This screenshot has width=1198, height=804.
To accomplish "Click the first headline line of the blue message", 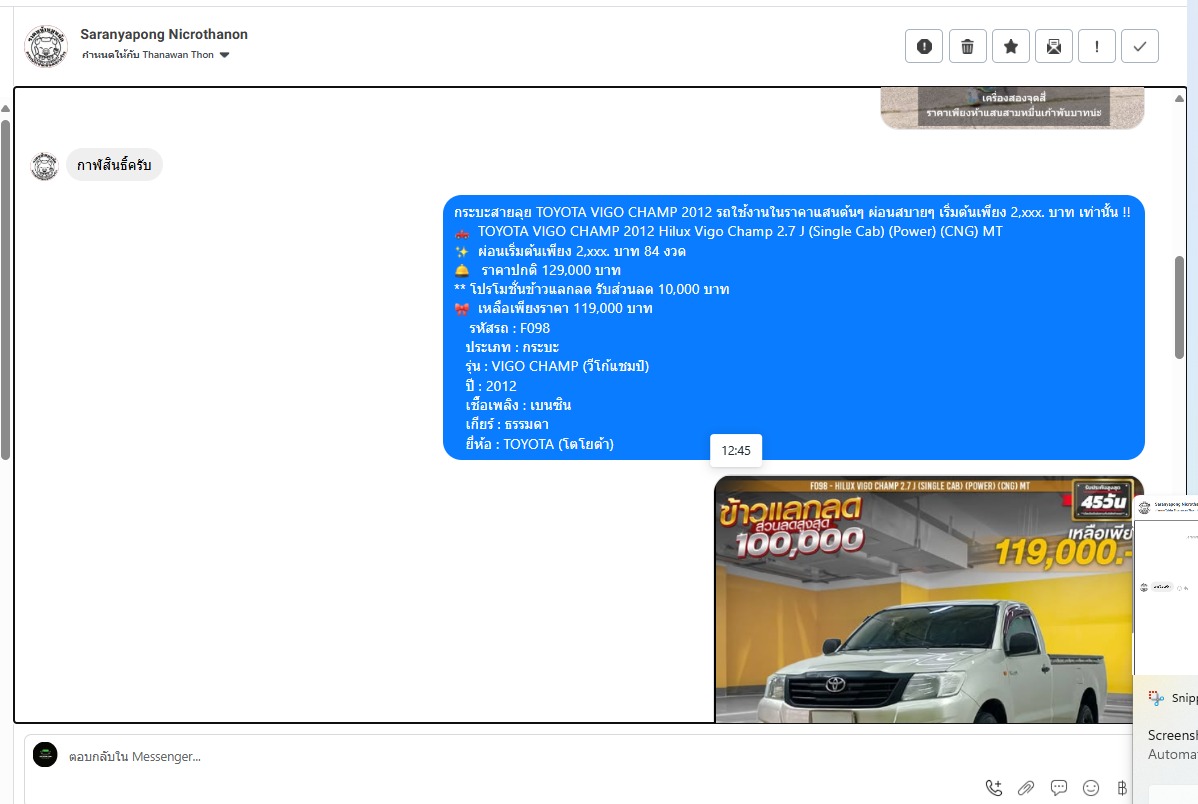I will [x=792, y=212].
